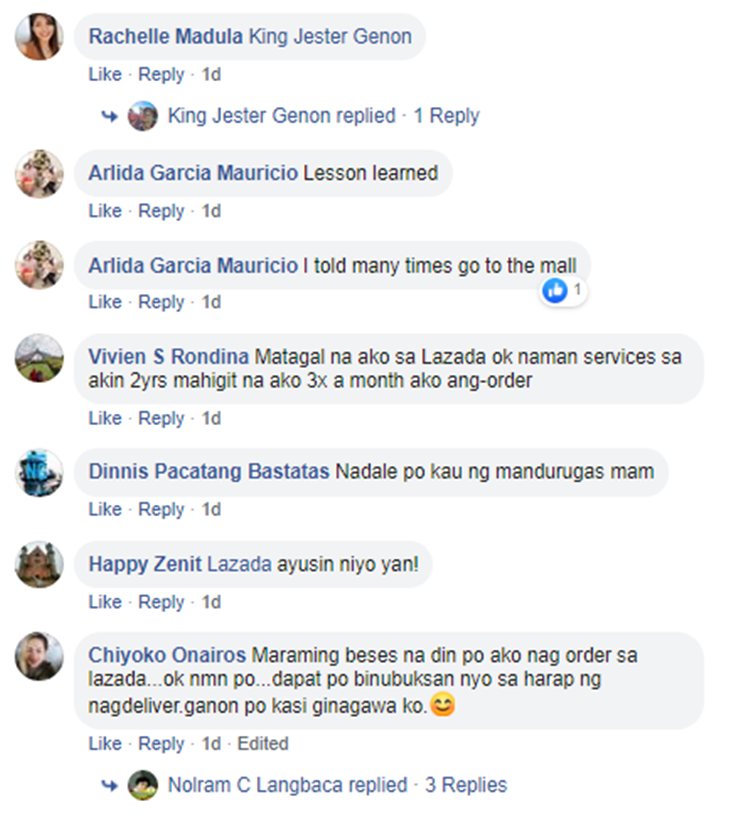
Task: Click the thumbs-up reaction on the mall comment
Action: (555, 290)
